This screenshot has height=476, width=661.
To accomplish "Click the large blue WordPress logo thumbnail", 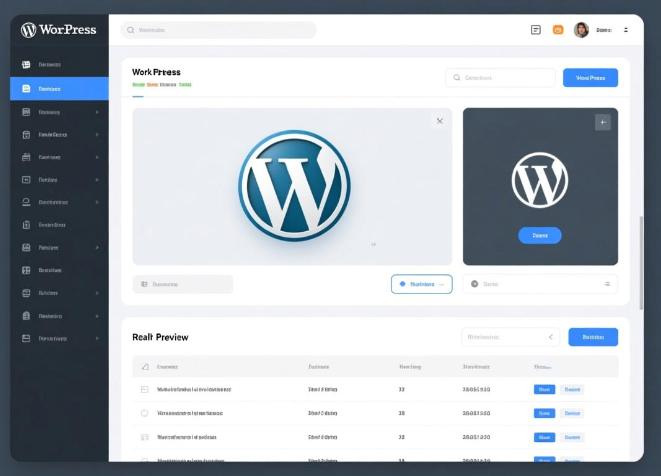I will (x=294, y=186).
